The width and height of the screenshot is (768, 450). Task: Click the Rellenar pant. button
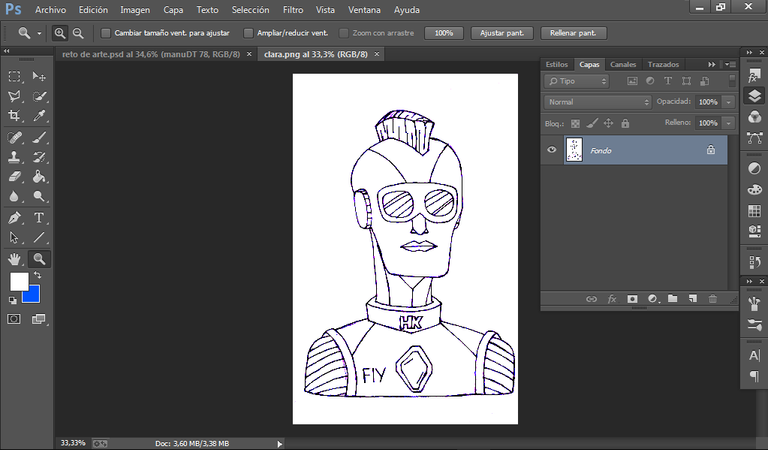[574, 33]
